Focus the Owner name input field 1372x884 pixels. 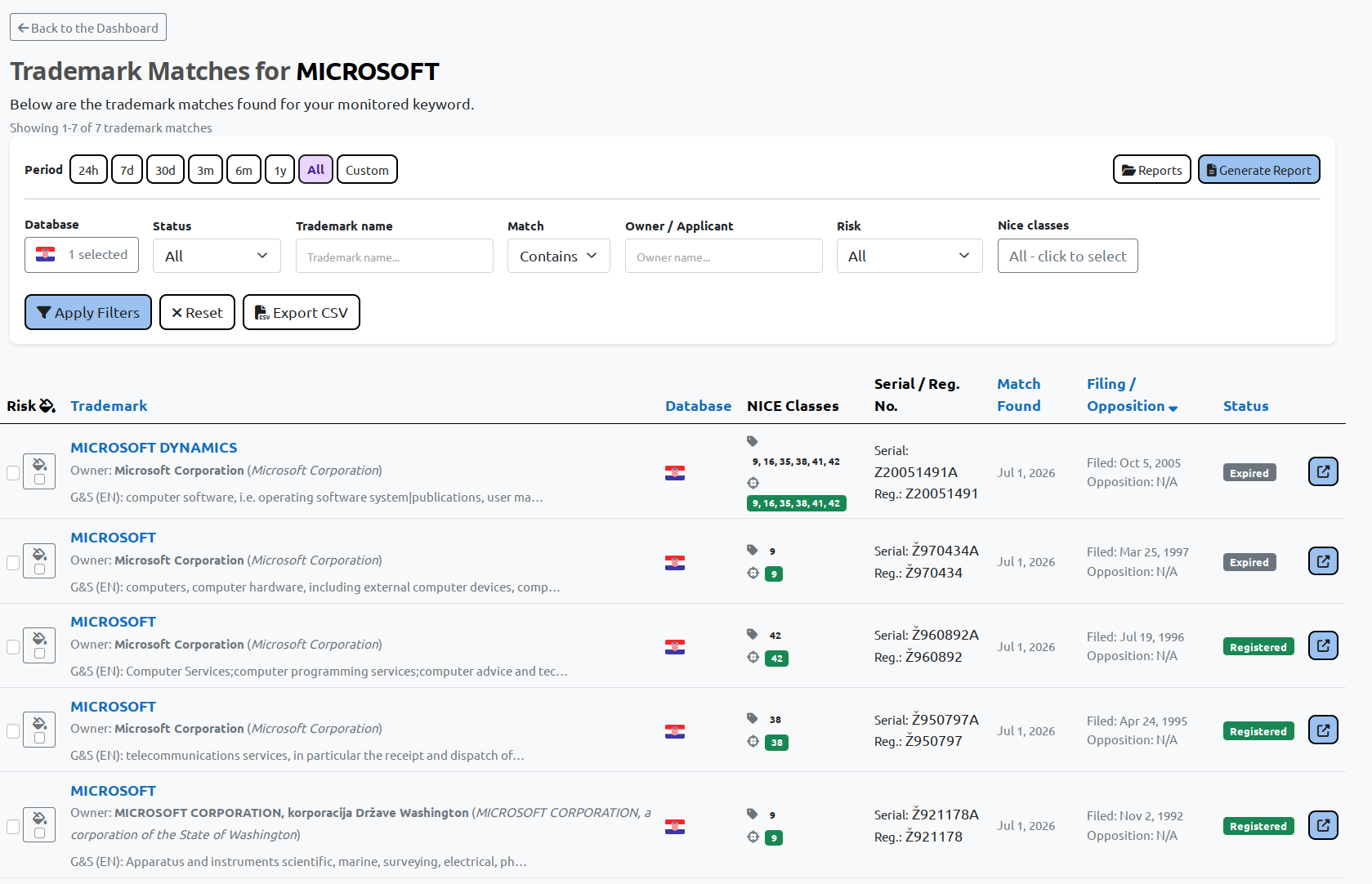[724, 256]
